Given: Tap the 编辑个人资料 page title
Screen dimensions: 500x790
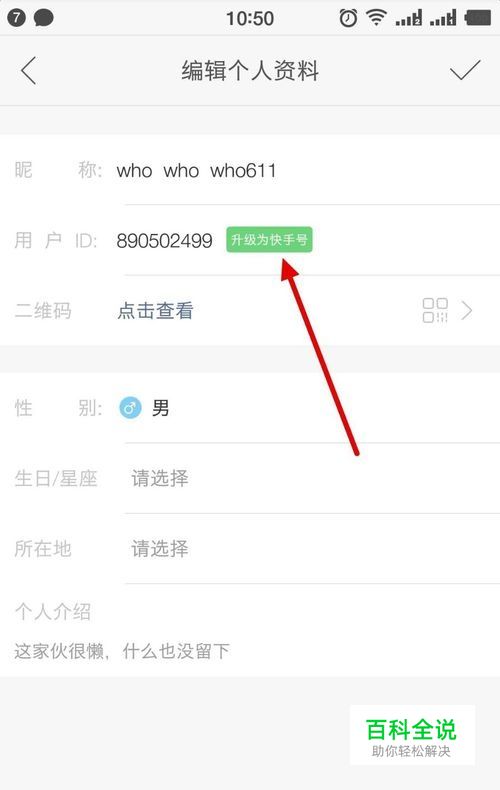Looking at the screenshot, I should tap(250, 71).
